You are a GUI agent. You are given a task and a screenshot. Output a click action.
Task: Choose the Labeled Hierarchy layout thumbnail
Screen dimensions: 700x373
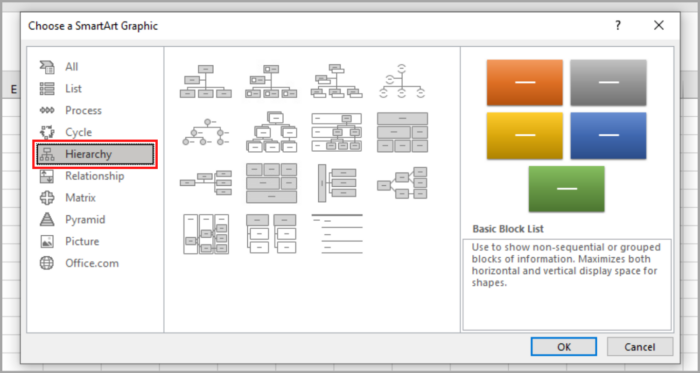[x=337, y=133]
